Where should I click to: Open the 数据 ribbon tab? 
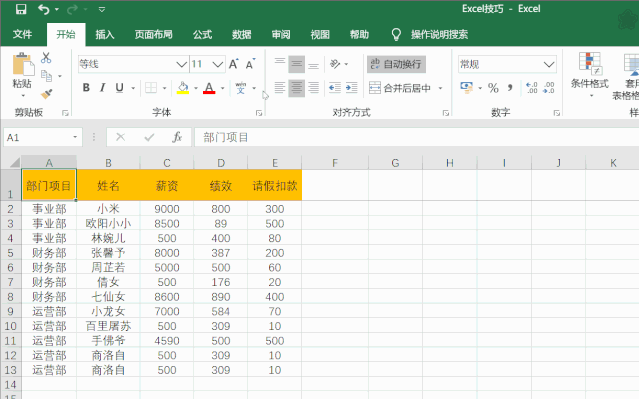(x=242, y=35)
